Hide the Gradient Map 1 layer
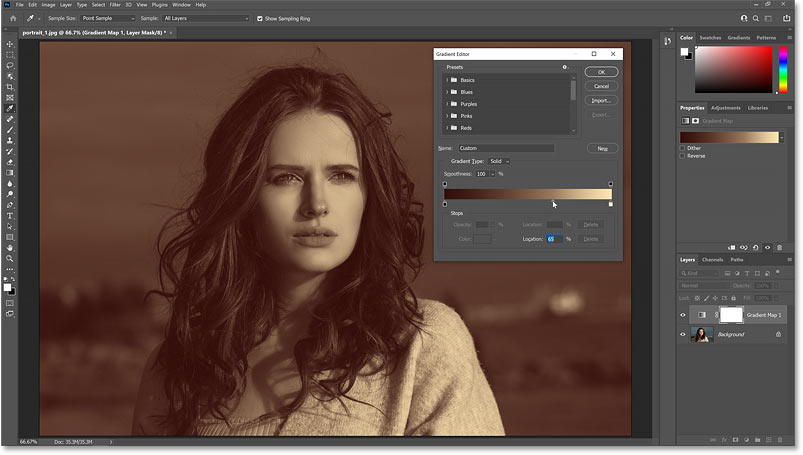The width and height of the screenshot is (803, 455). [683, 315]
